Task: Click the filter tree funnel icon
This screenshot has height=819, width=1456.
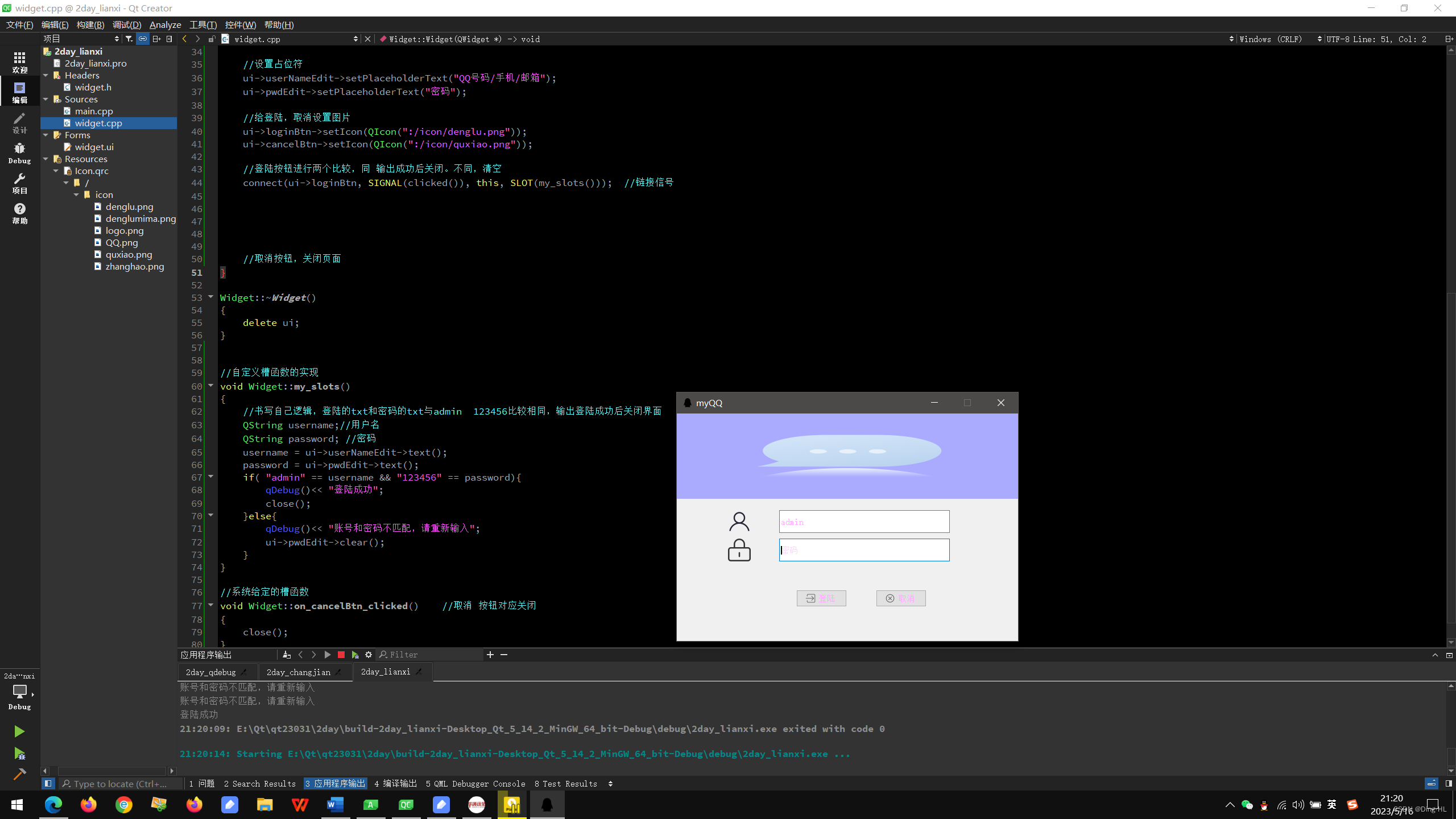Action: [x=129, y=39]
